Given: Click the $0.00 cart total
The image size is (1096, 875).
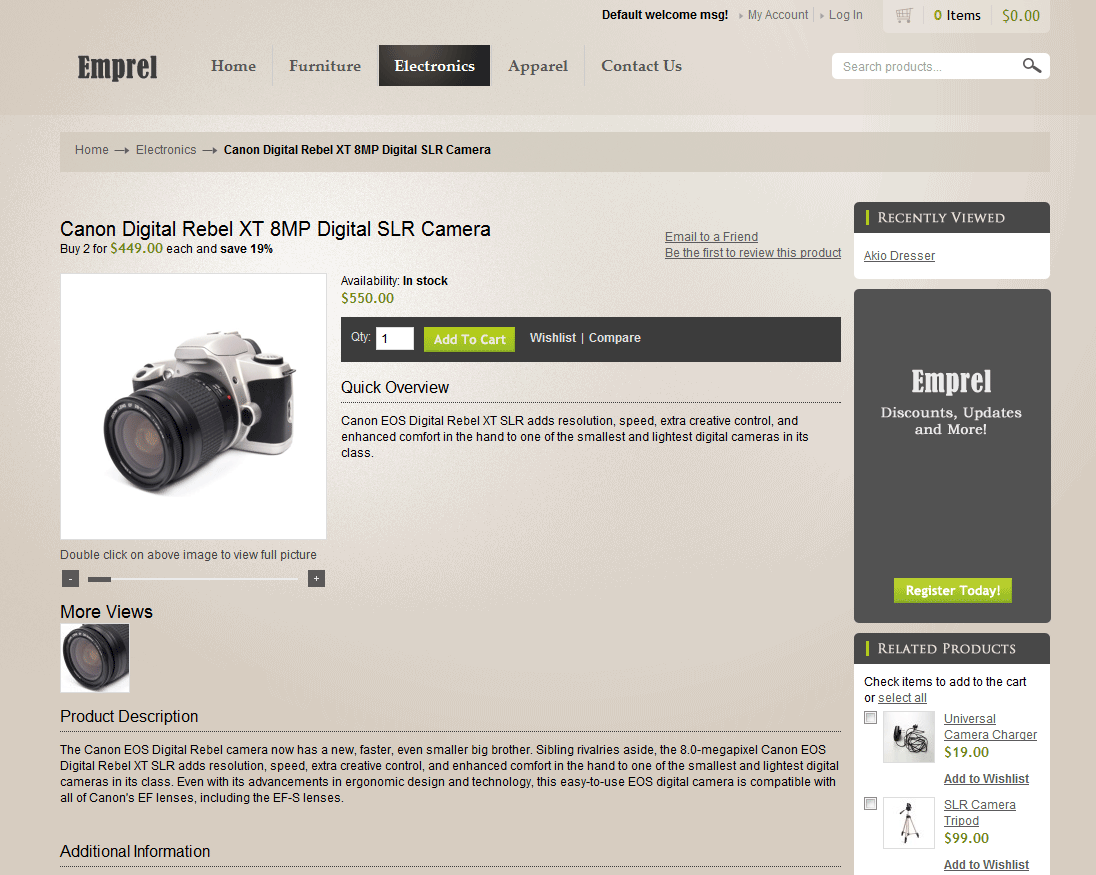Looking at the screenshot, I should coord(1021,15).
